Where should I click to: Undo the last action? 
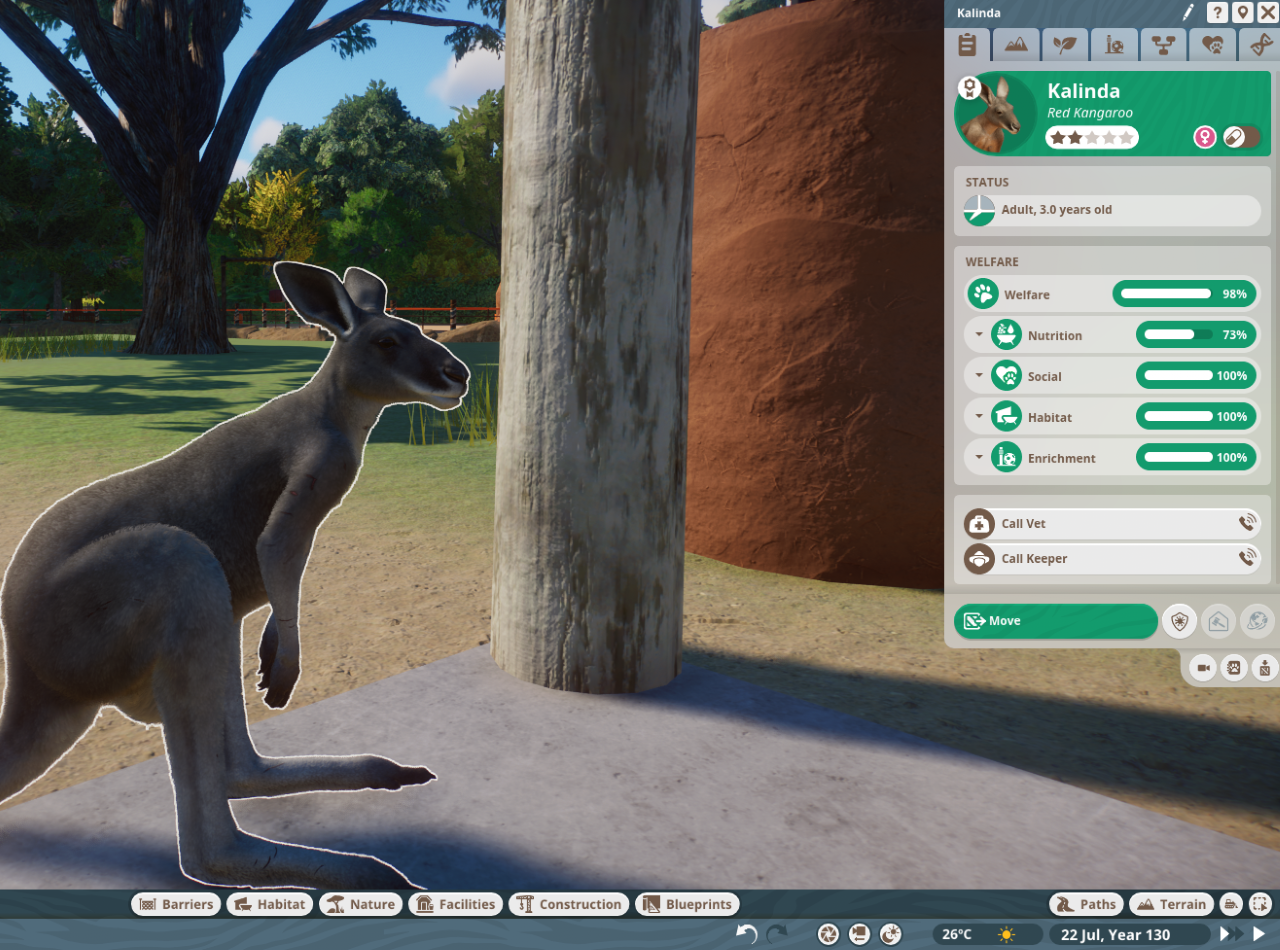click(x=746, y=934)
